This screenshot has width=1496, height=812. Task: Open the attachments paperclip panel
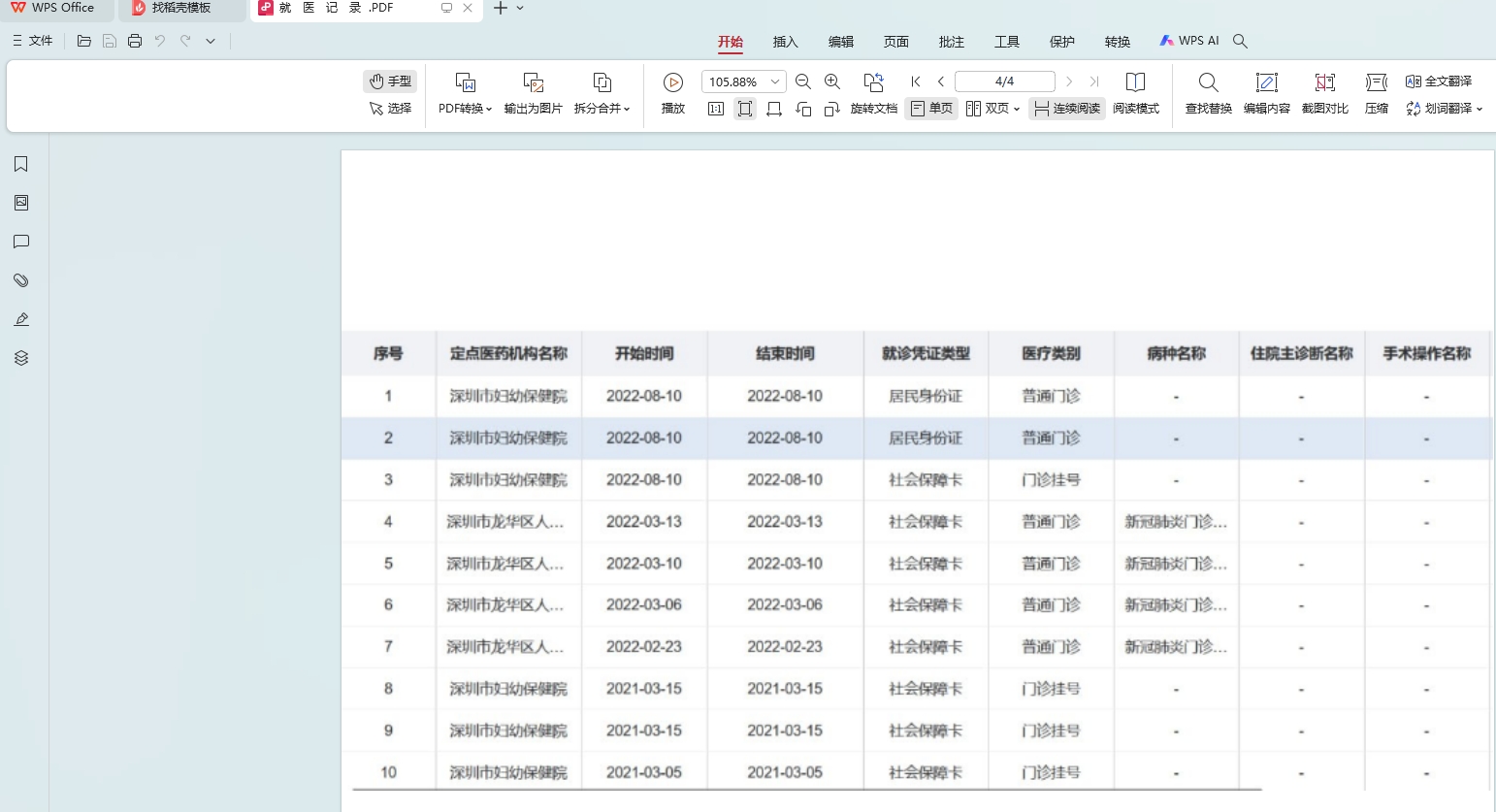21,280
